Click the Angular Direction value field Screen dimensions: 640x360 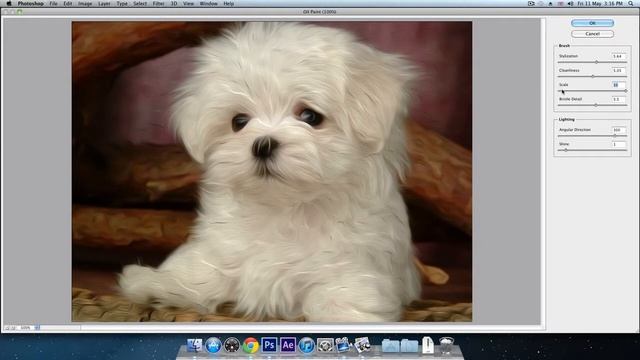click(x=618, y=130)
